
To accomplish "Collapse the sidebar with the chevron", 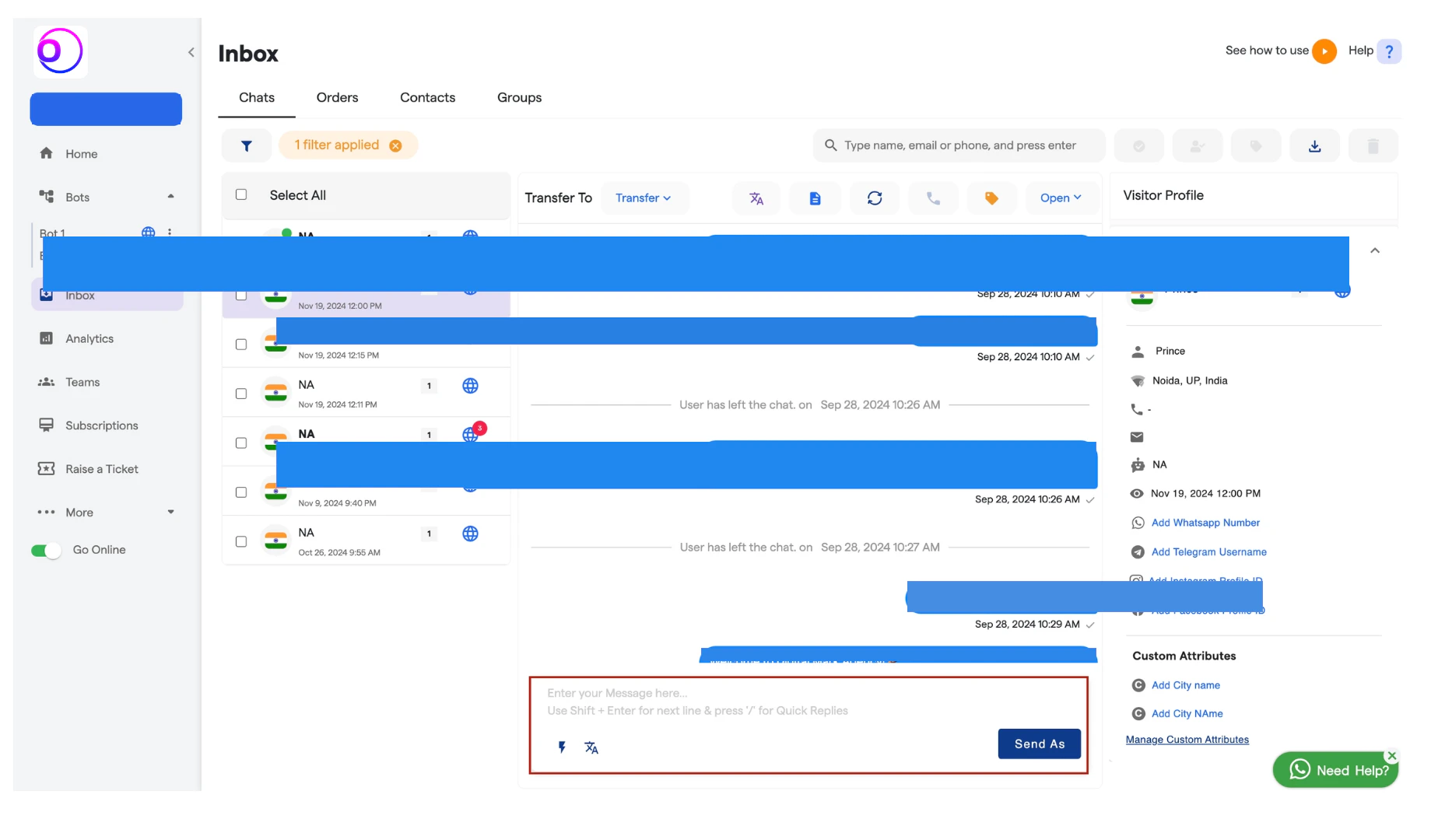I will tap(191, 52).
